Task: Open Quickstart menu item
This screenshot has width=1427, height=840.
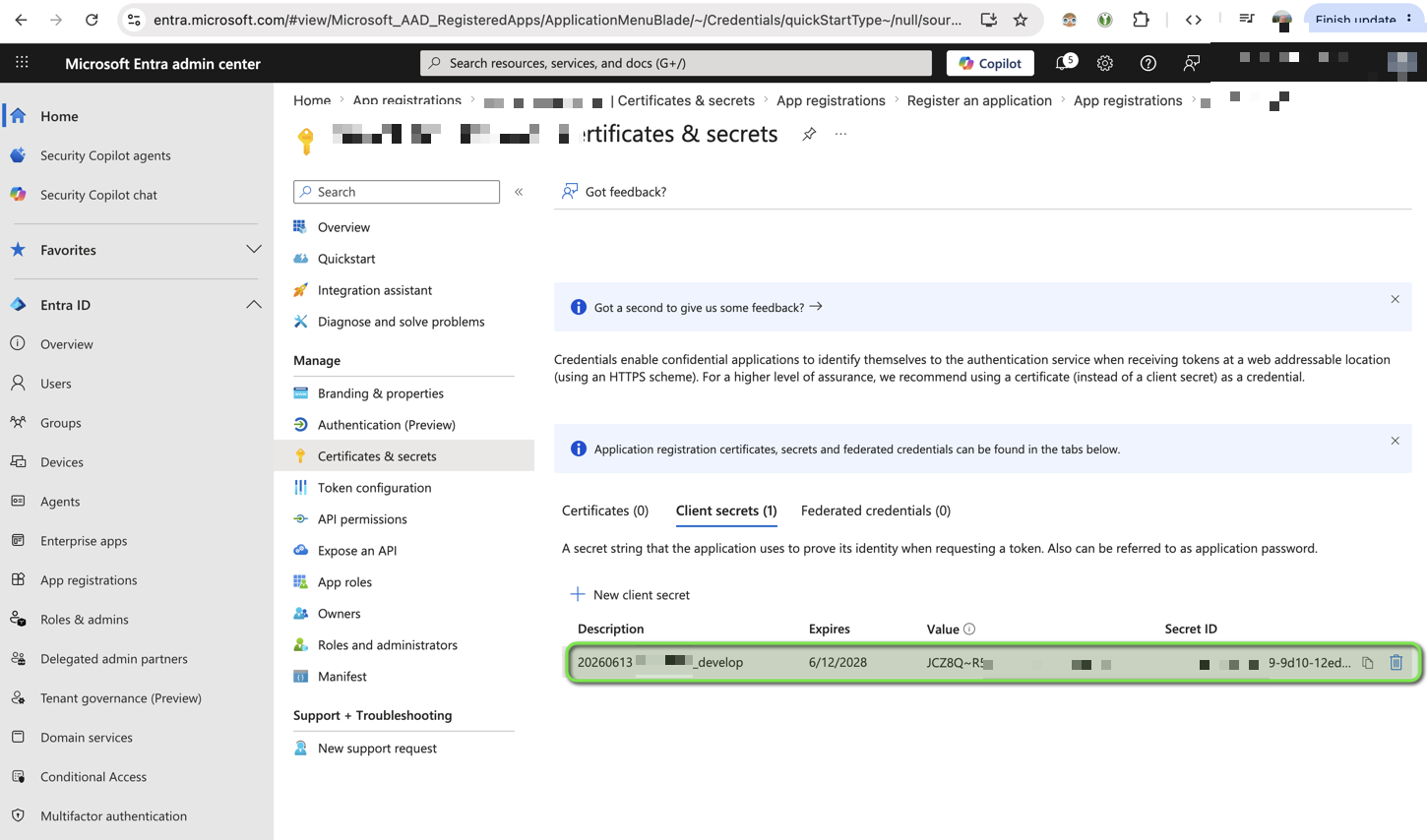Action: [346, 259]
